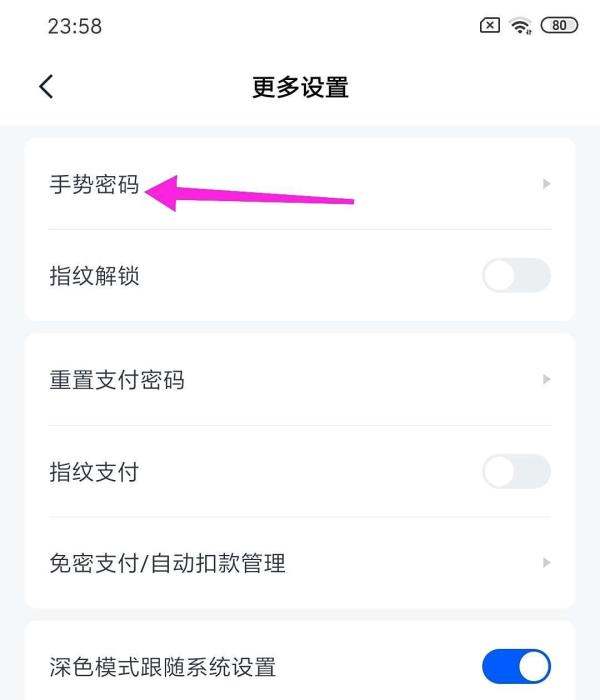Tap the 指纹解锁 label text
The height and width of the screenshot is (700, 600).
[x=95, y=276]
